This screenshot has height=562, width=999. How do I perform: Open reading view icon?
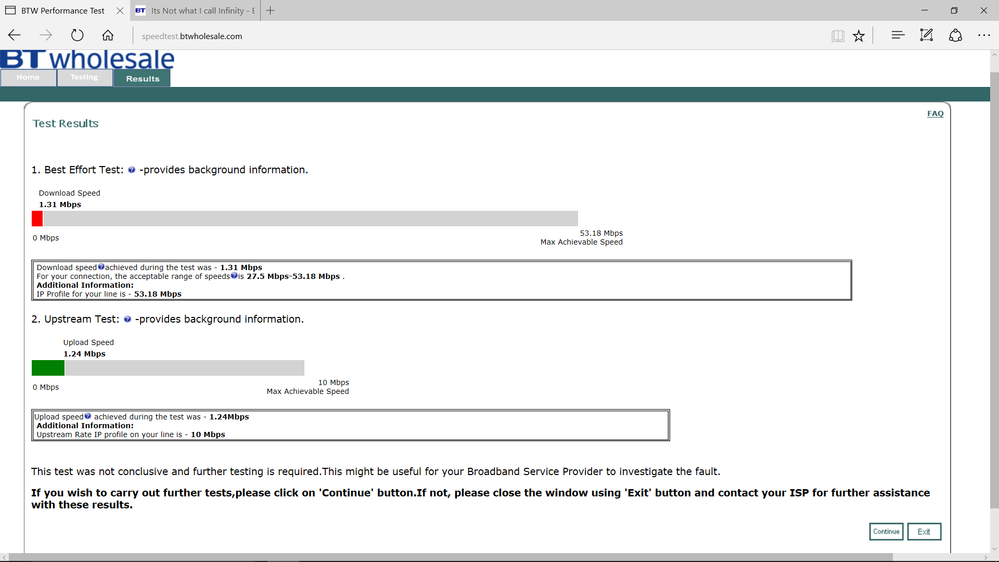(x=838, y=36)
